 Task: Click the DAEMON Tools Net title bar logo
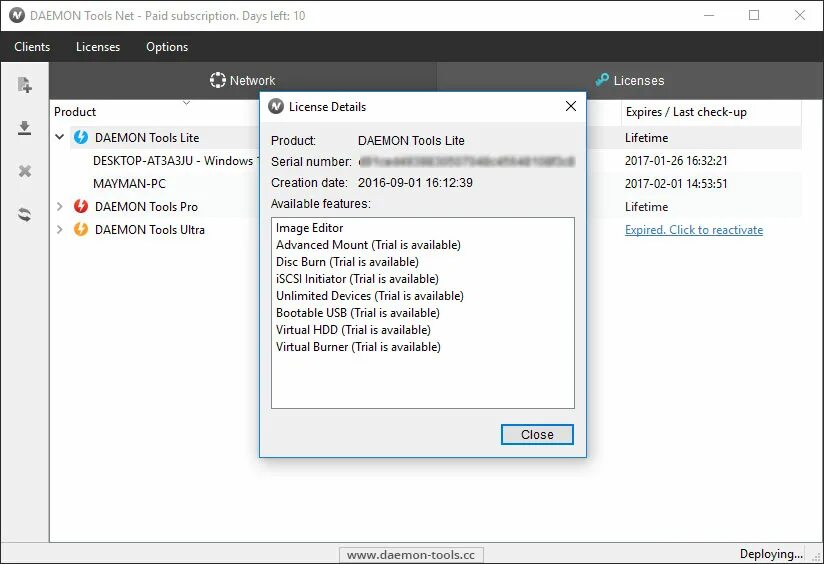(x=17, y=15)
